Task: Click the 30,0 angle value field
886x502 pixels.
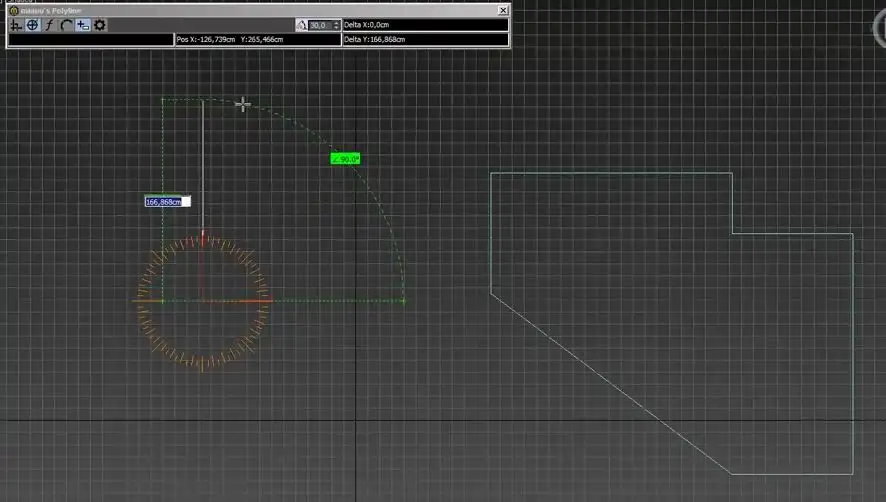Action: [x=320, y=25]
